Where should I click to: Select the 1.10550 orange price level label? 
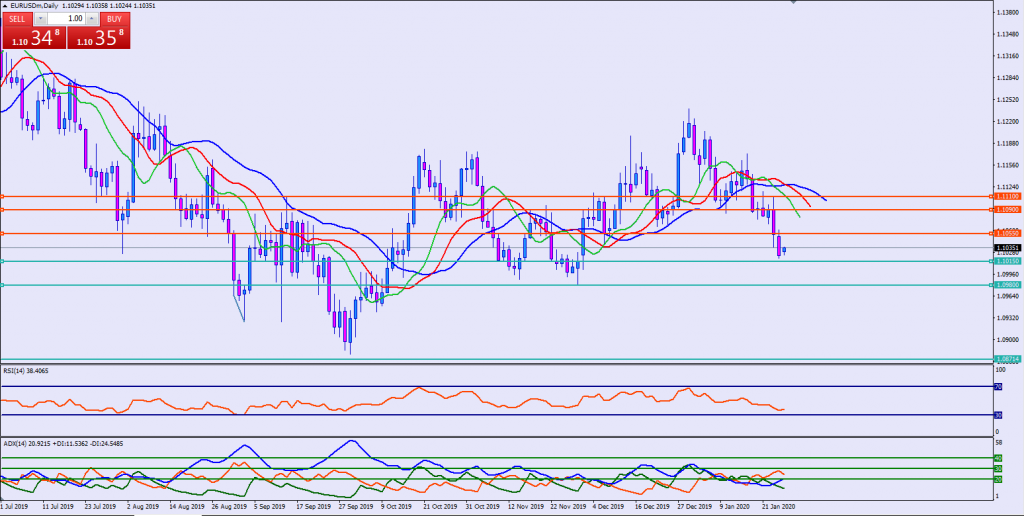[1007, 233]
